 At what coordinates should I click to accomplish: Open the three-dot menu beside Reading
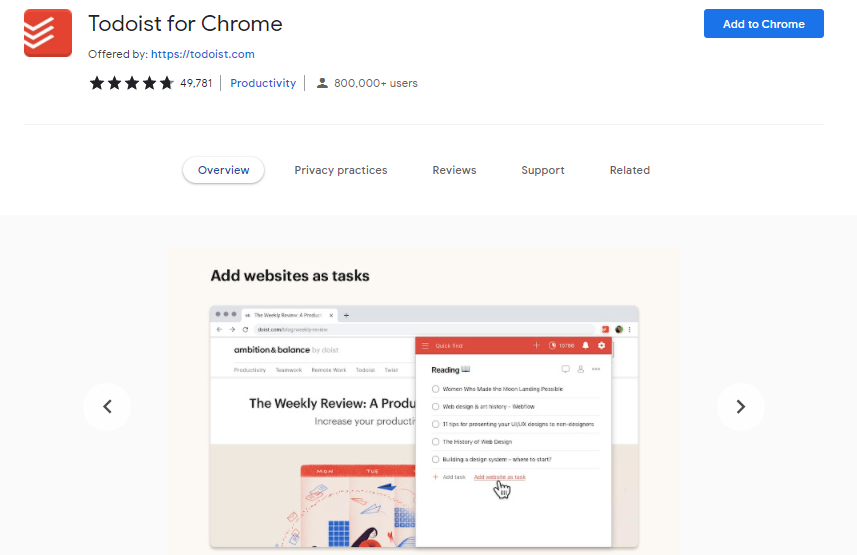(x=596, y=370)
